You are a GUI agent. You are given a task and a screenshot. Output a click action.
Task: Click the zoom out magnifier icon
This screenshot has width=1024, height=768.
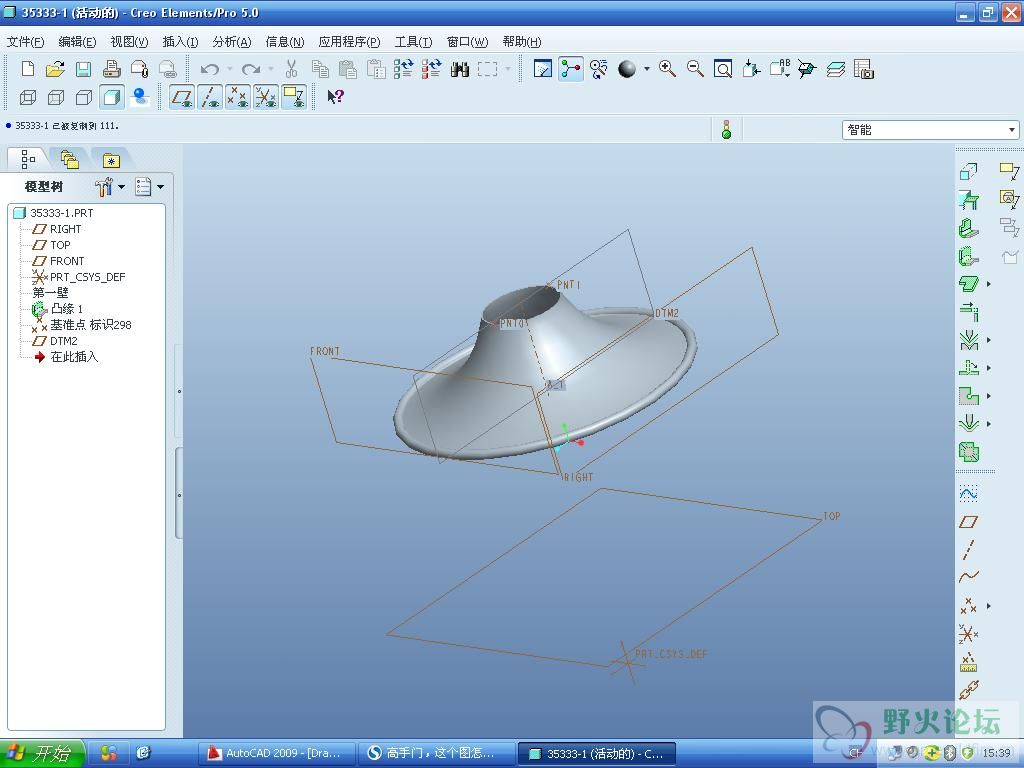point(695,69)
